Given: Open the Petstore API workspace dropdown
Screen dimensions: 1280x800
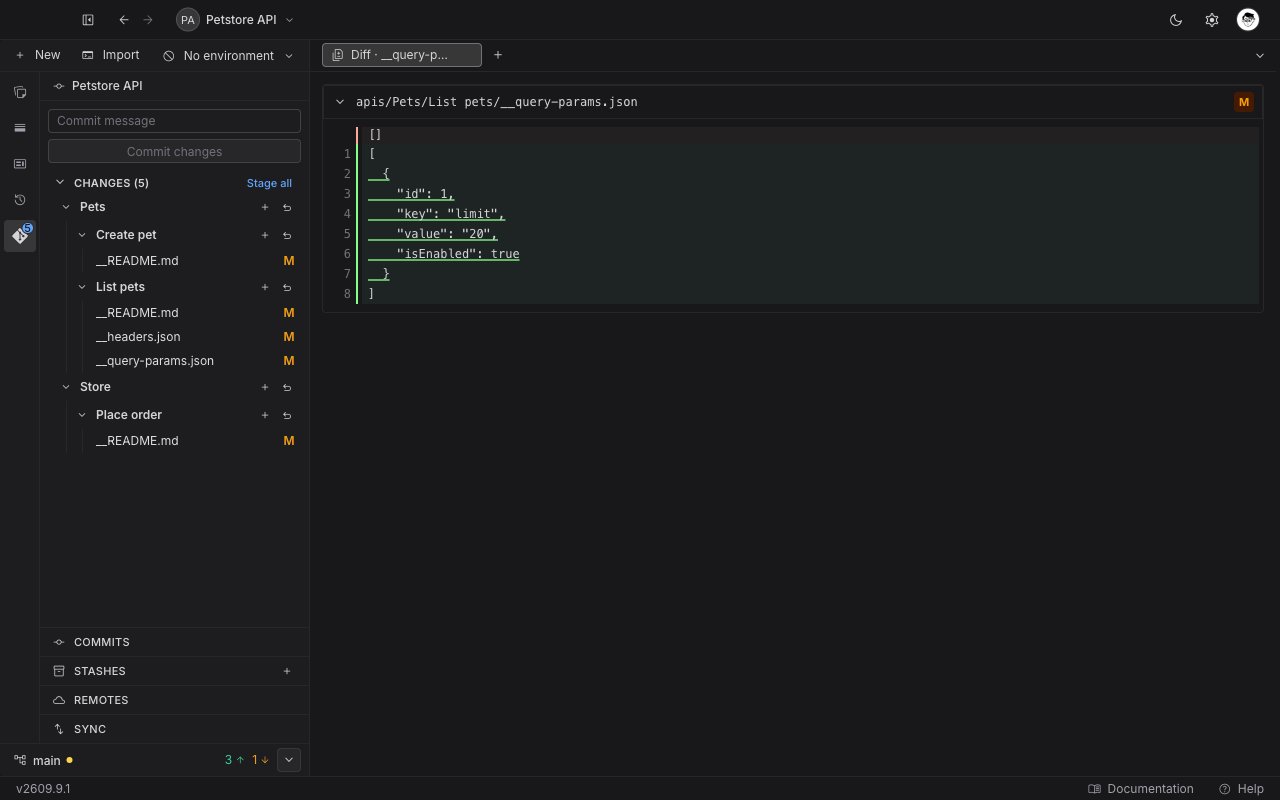Looking at the screenshot, I should [236, 20].
